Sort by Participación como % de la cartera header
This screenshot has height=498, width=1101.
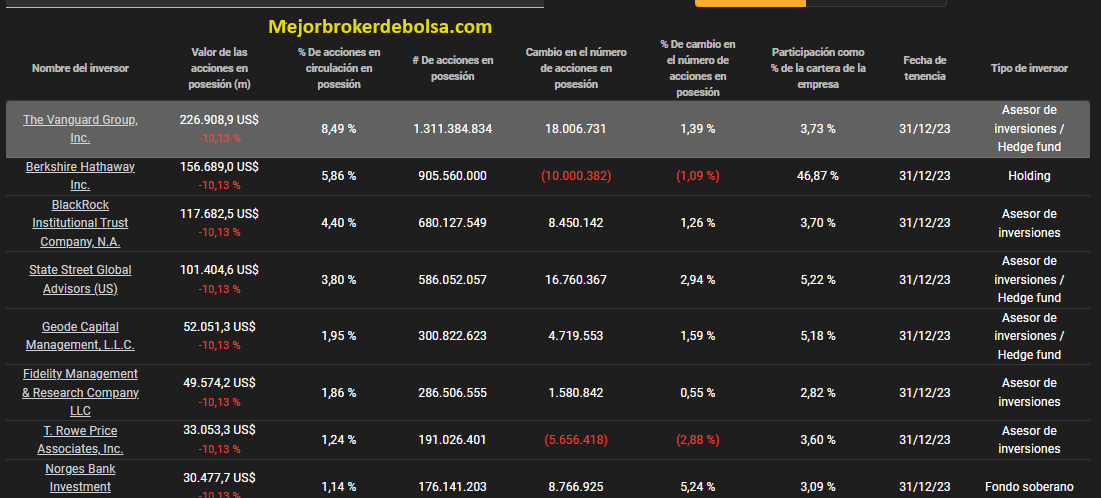[x=818, y=68]
